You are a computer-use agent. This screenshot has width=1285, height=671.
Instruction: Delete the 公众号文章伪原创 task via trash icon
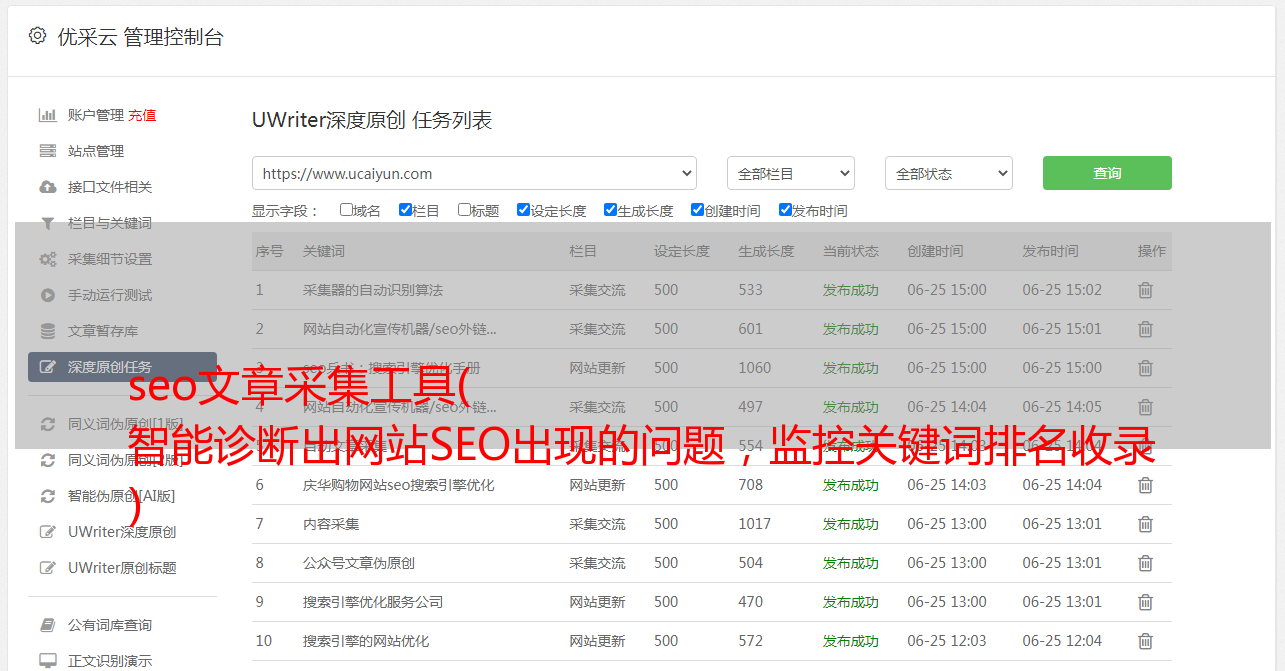click(1145, 563)
